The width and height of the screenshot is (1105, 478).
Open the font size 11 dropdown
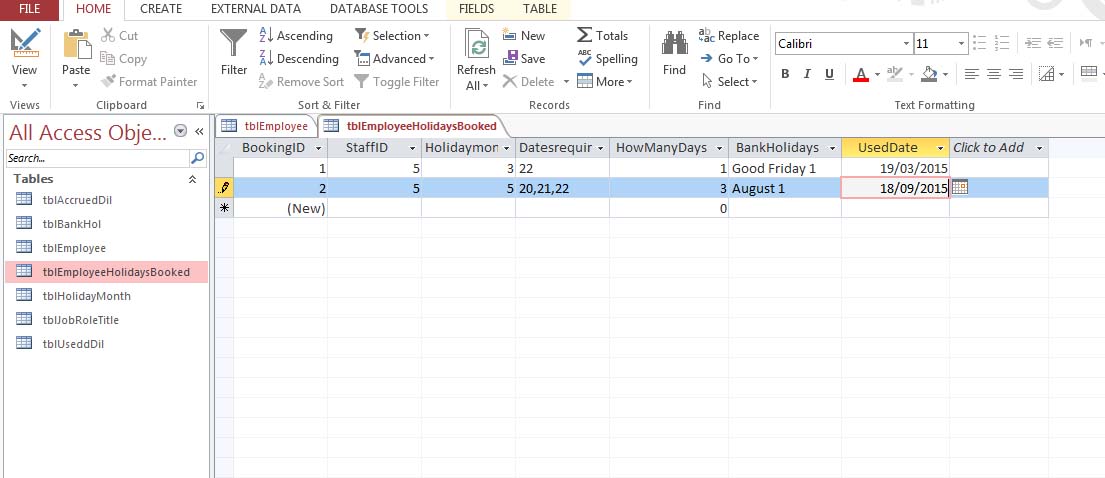[961, 44]
